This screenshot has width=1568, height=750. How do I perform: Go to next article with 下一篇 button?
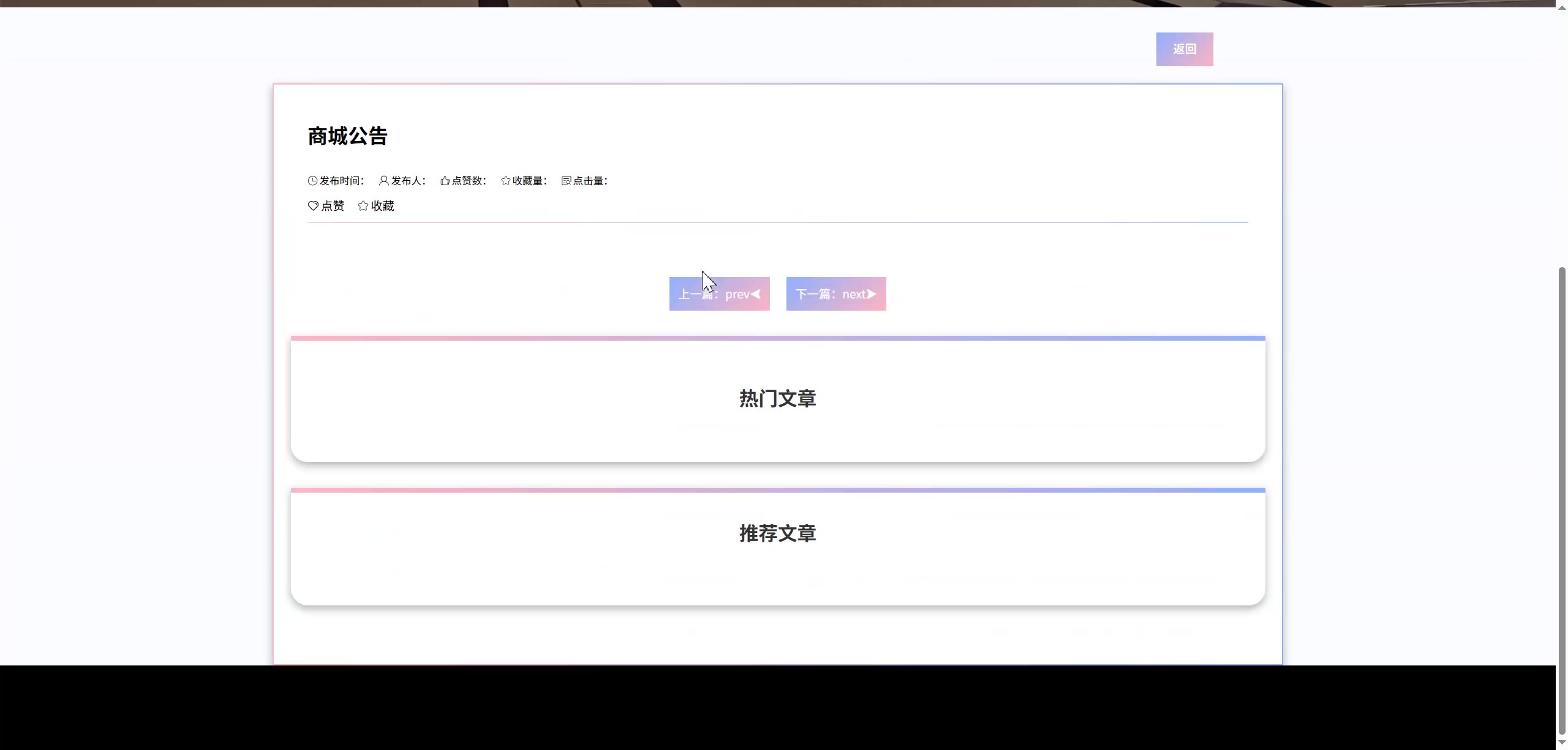click(835, 294)
